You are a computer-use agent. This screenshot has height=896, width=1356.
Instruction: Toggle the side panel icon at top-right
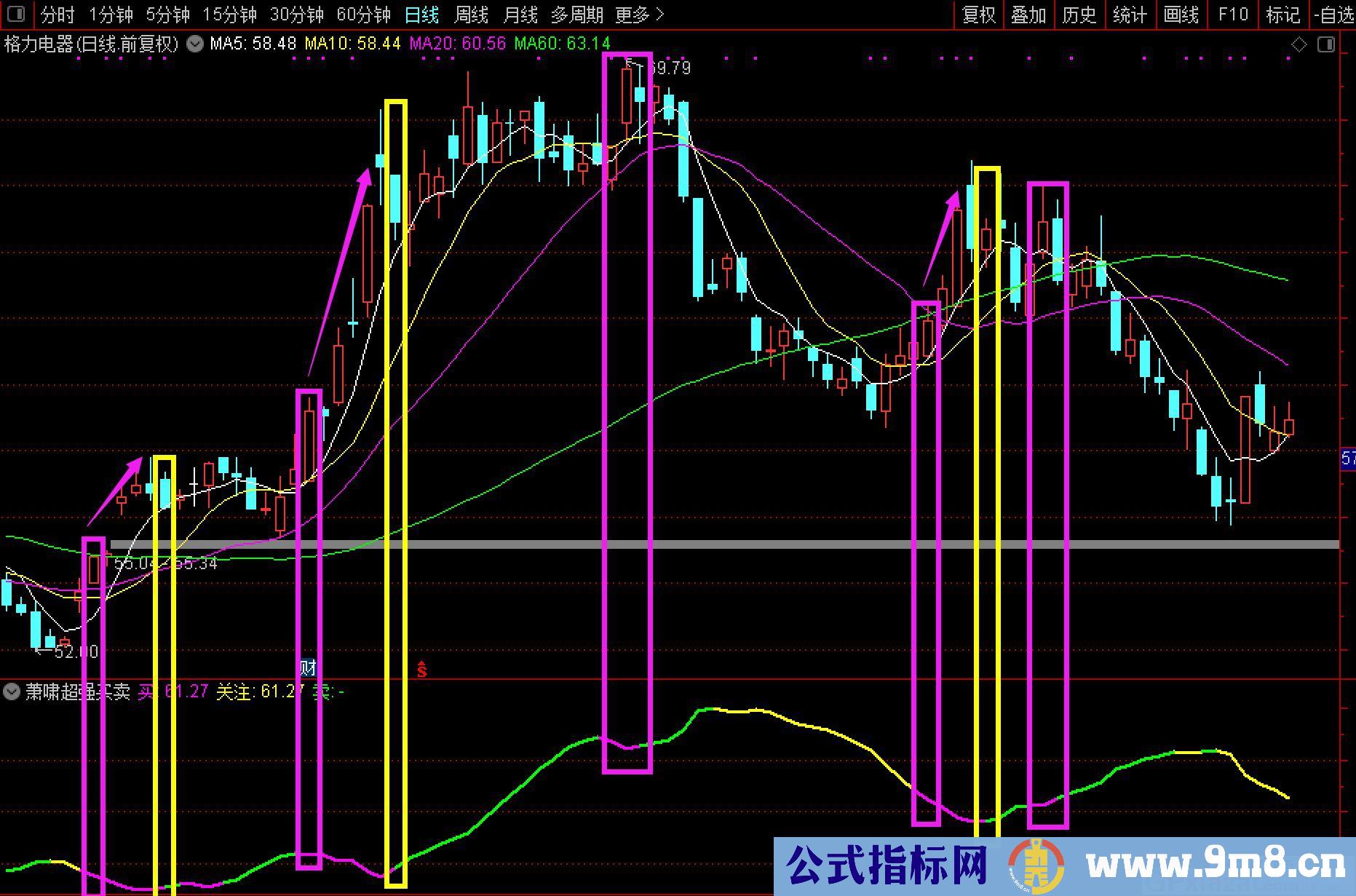pos(1326,44)
